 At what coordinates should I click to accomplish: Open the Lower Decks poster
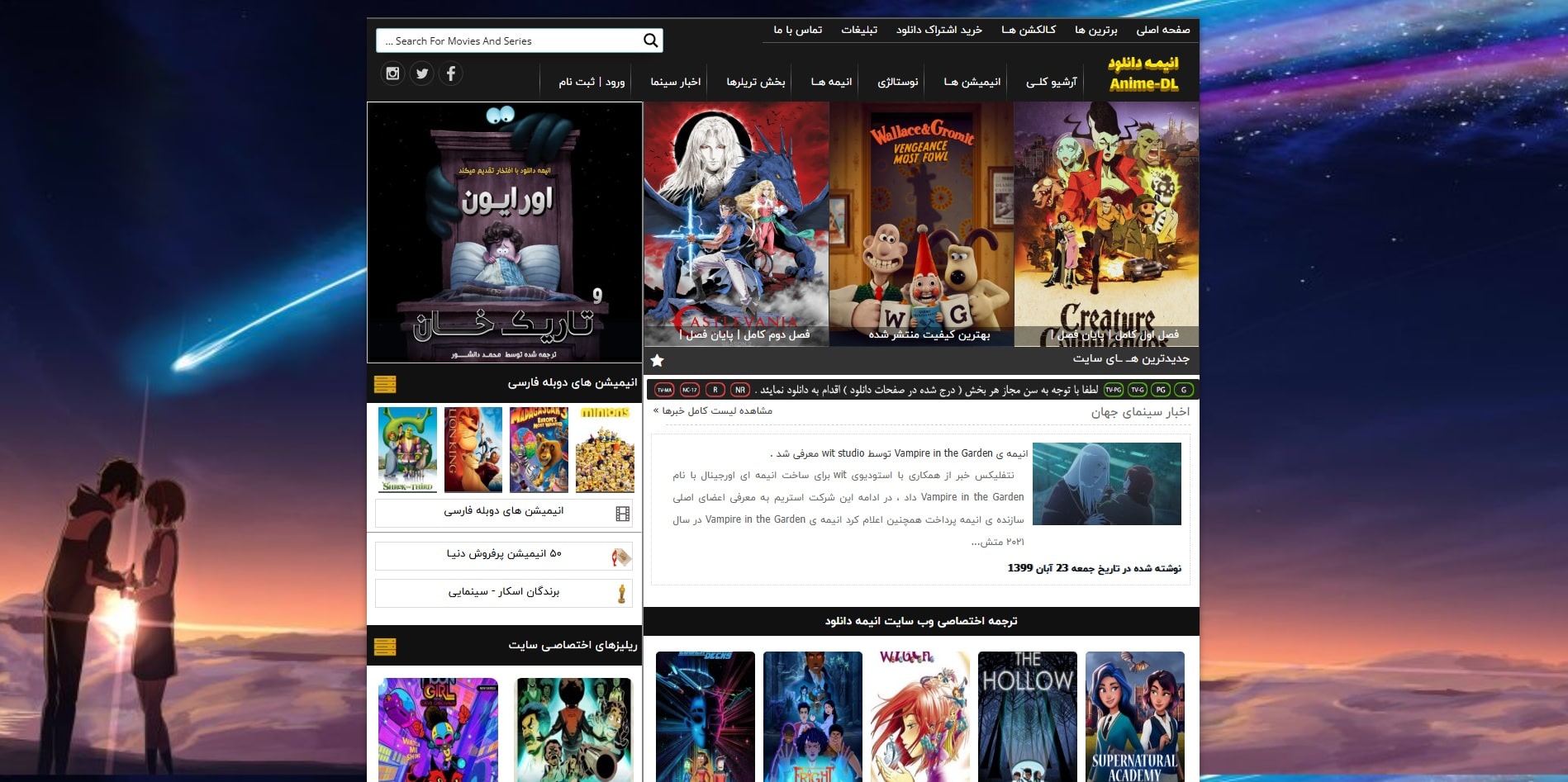pyautogui.click(x=706, y=717)
